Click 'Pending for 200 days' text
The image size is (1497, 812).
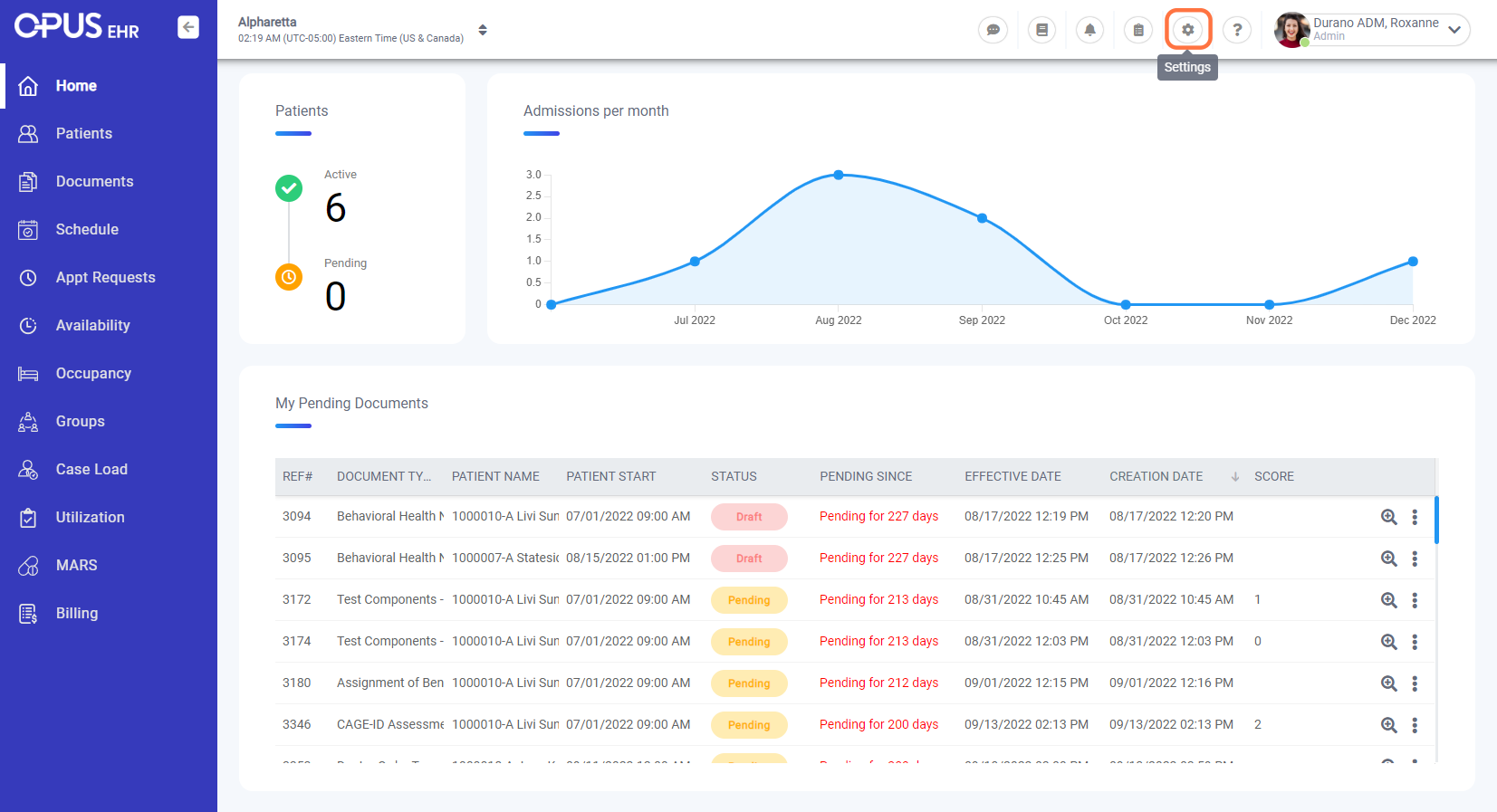[x=878, y=724]
